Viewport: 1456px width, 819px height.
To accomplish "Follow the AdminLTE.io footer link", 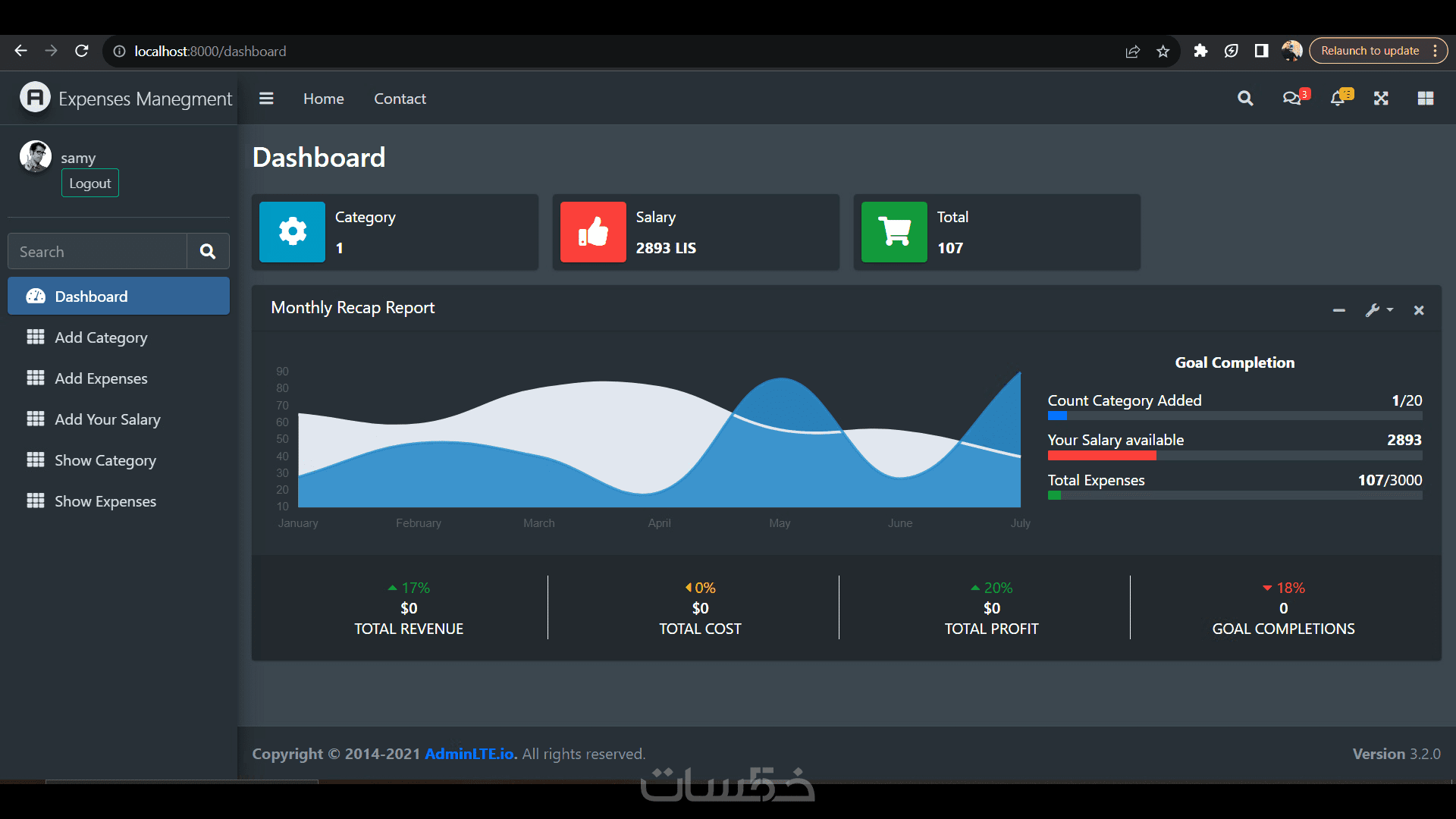I will 469,754.
